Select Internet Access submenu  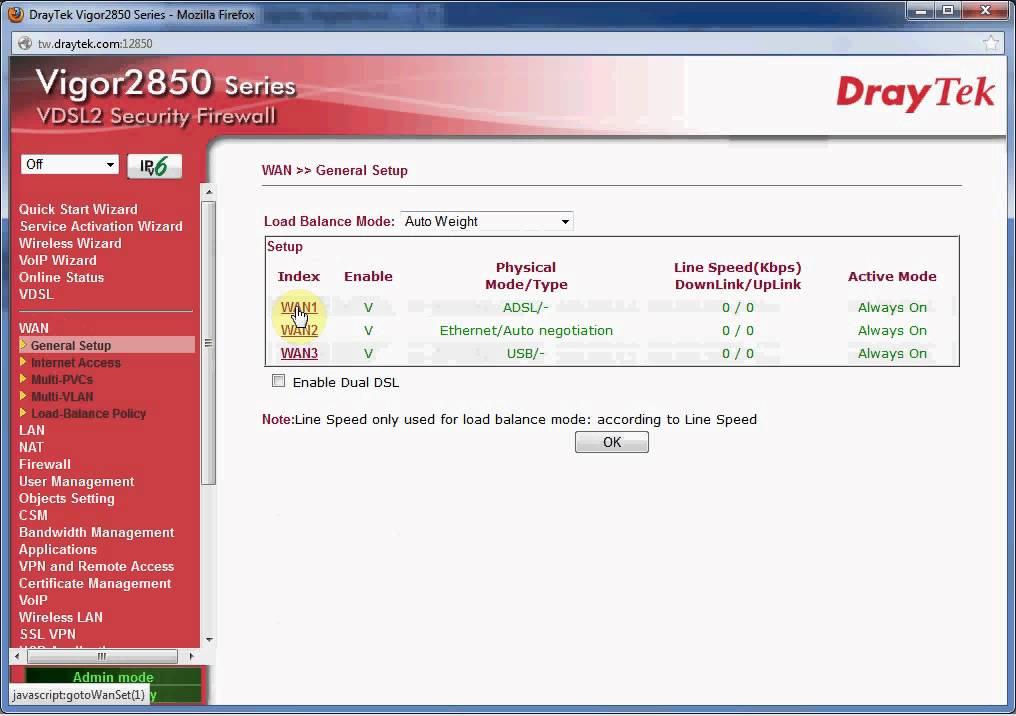pos(75,363)
